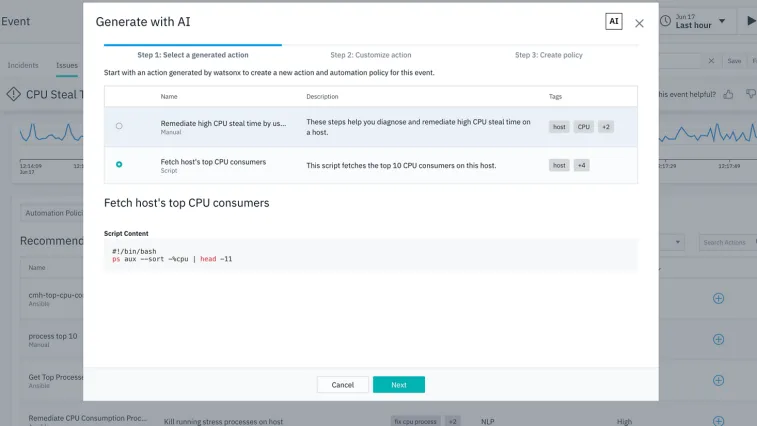Click the host tag in Remediate row

click(x=559, y=127)
